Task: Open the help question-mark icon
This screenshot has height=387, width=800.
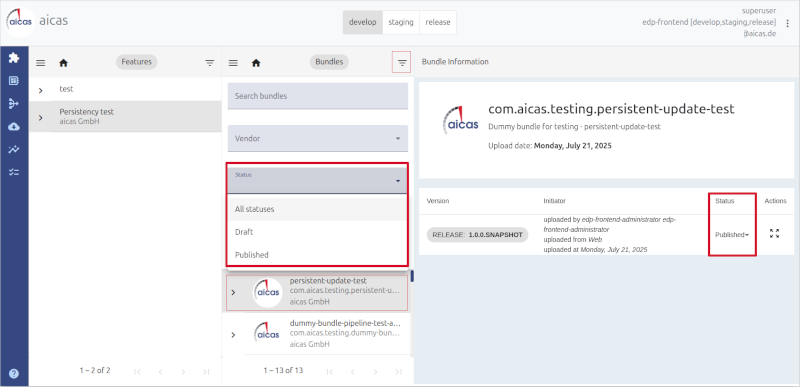Action: (14, 373)
